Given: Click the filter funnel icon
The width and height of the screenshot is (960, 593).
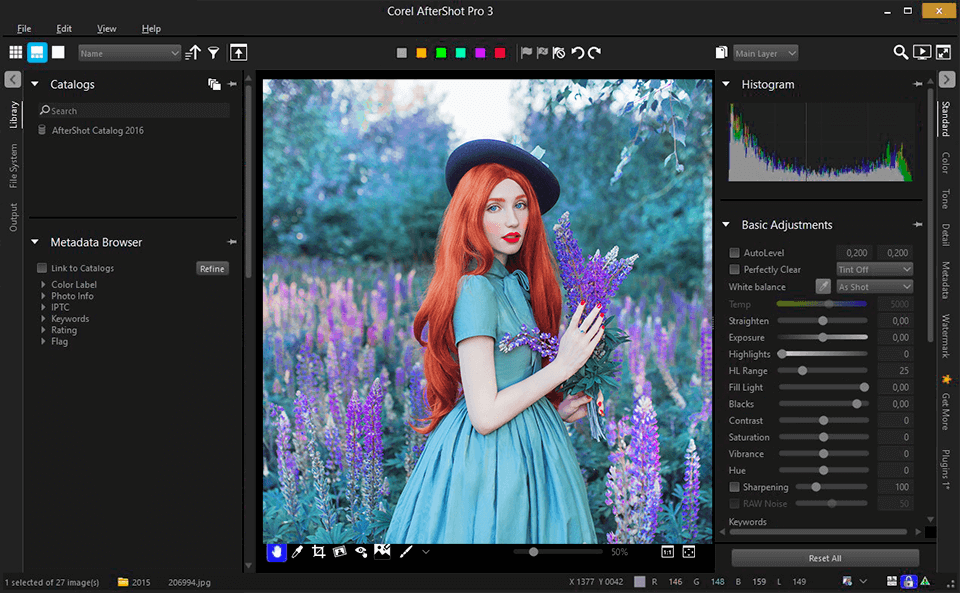Looking at the screenshot, I should (213, 52).
